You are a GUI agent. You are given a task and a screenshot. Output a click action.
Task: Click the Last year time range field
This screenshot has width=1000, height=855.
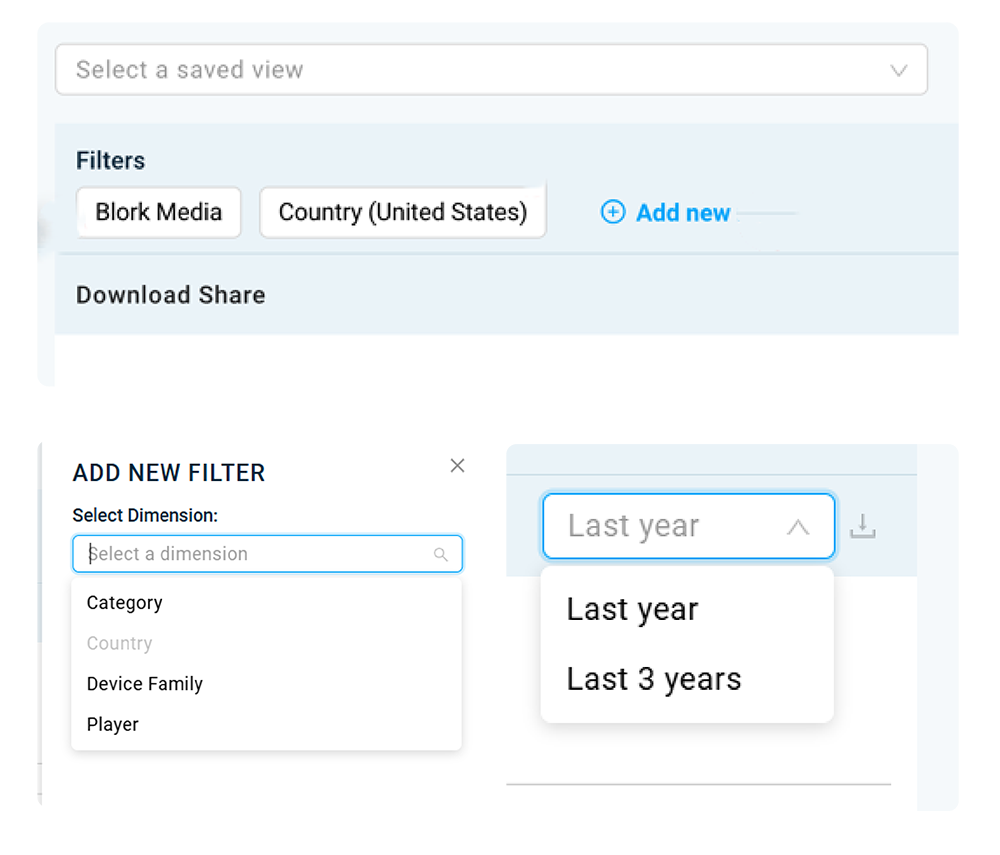coord(660,526)
